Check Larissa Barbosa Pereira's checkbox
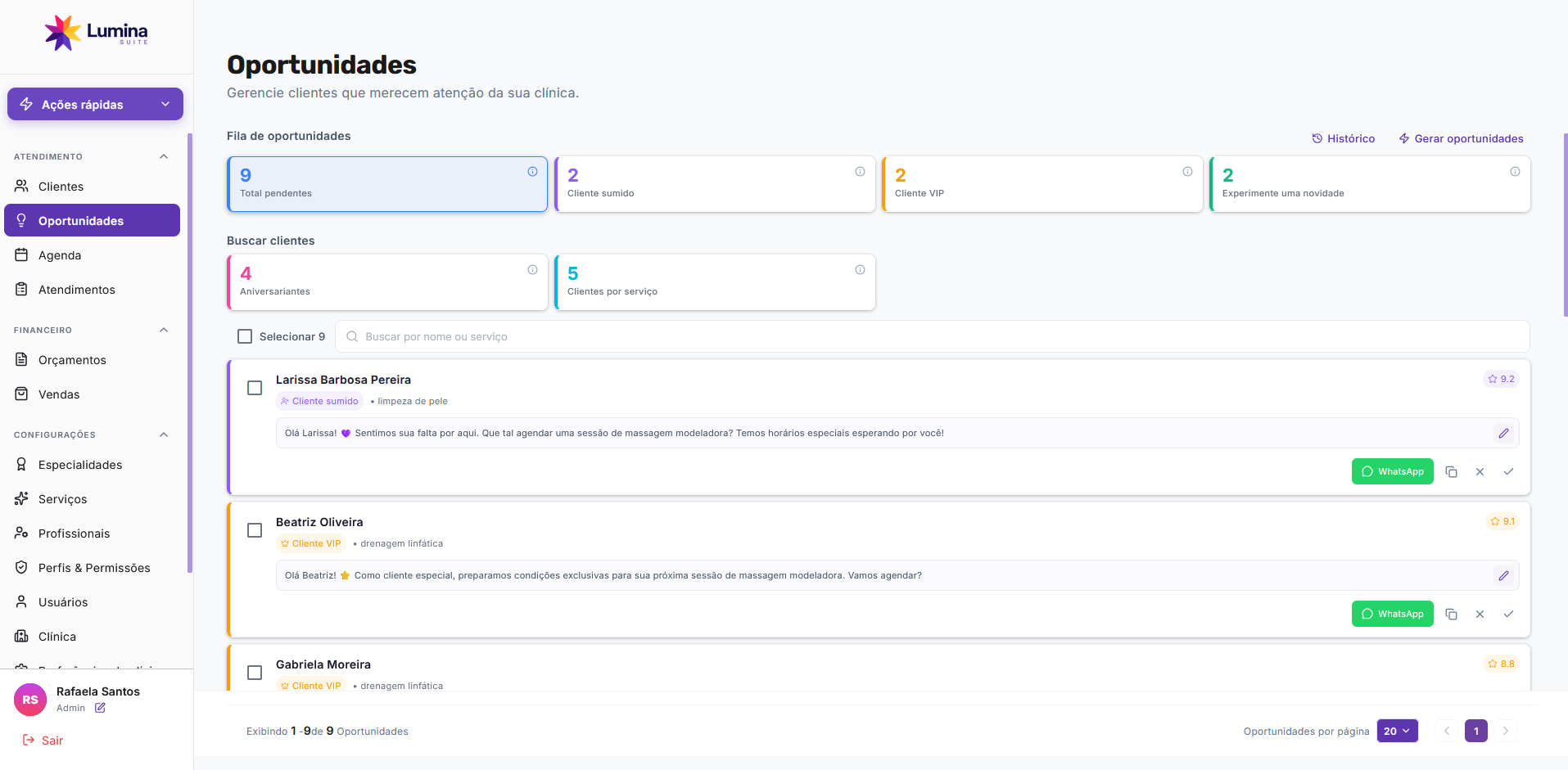The image size is (1568, 770). point(255,388)
